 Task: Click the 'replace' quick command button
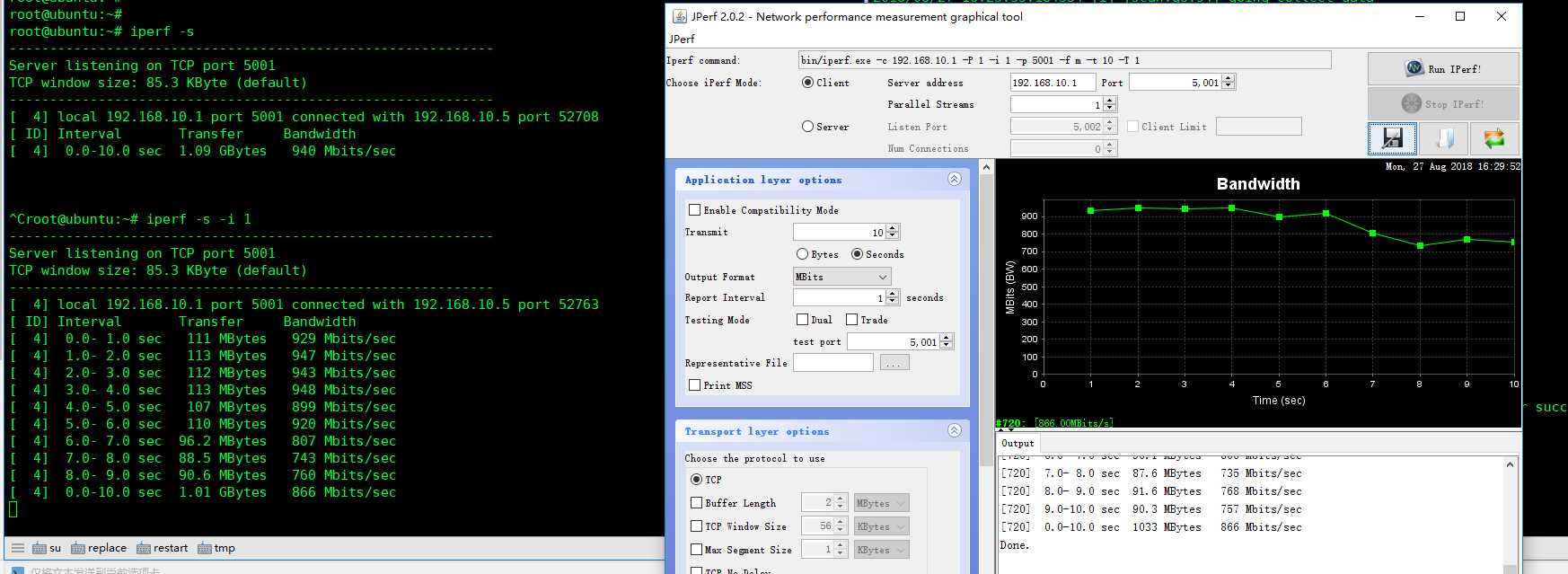(x=99, y=548)
